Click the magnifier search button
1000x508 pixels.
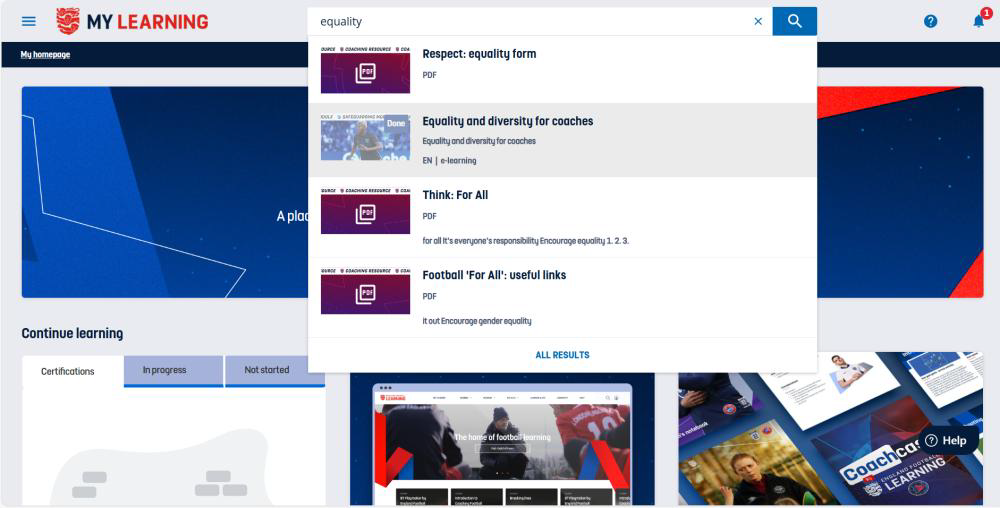[794, 21]
